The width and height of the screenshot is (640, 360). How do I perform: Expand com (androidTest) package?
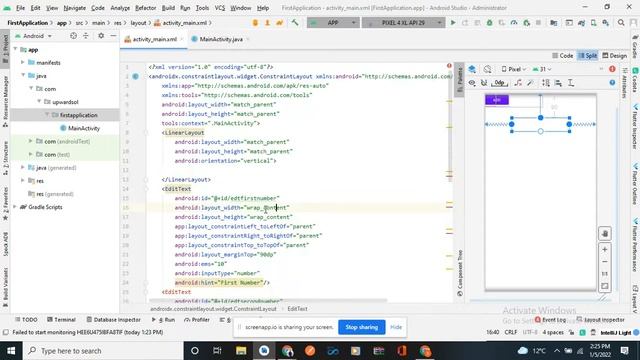[x=31, y=141]
